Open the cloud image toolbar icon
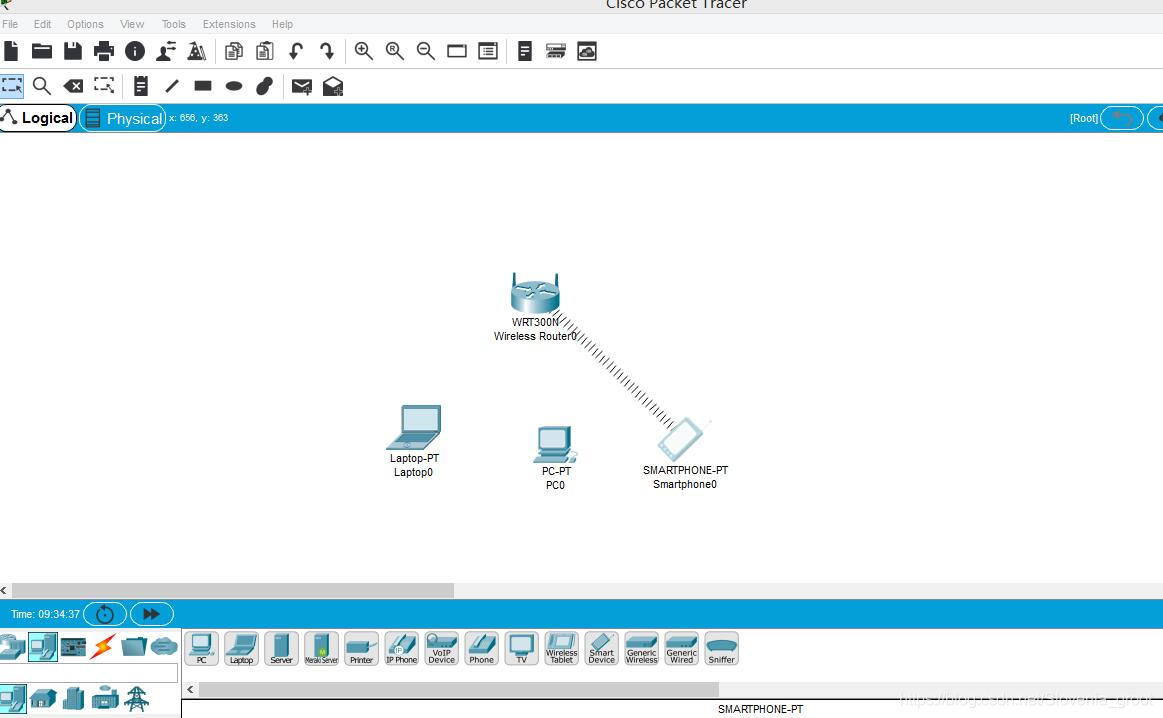 (587, 51)
